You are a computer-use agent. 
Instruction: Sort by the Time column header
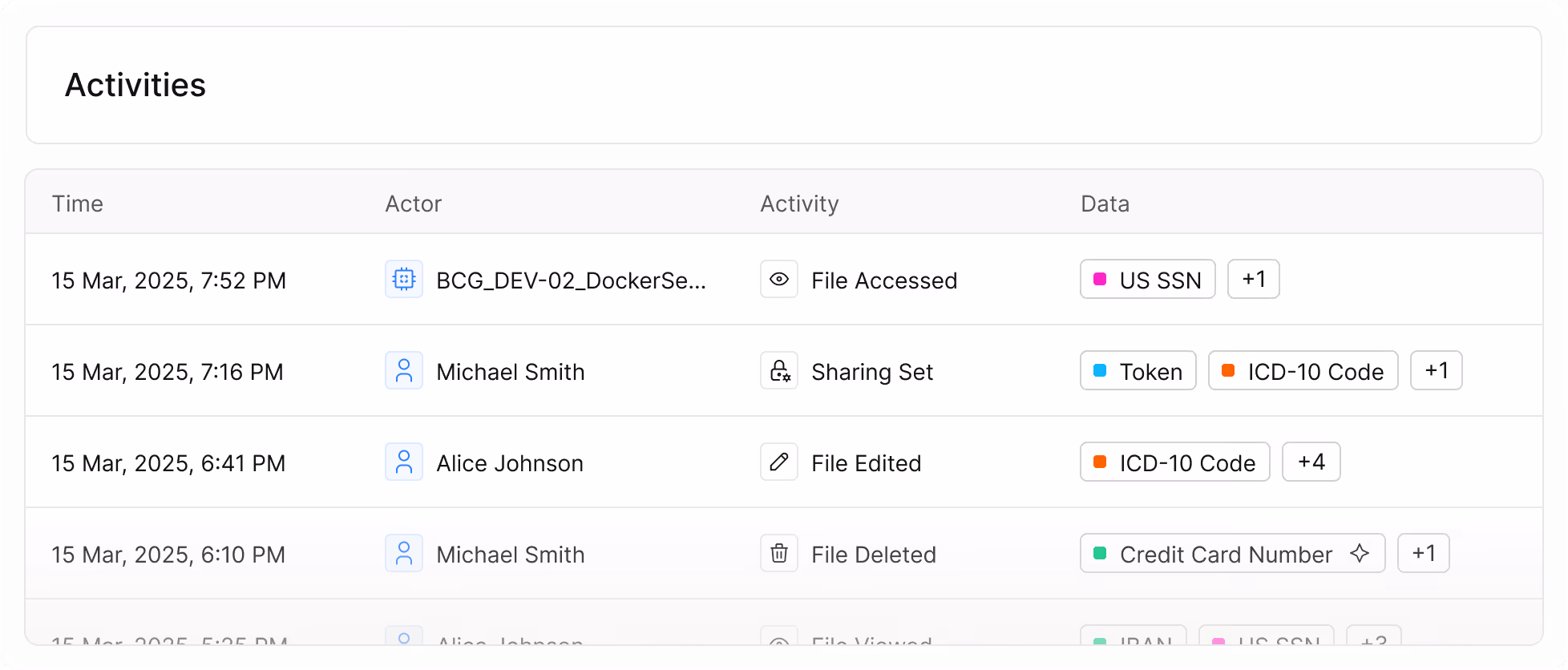[x=78, y=204]
